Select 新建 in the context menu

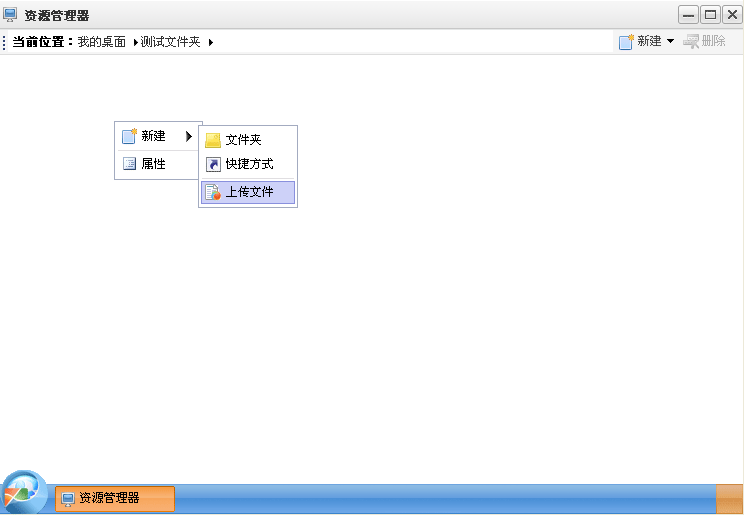[x=158, y=136]
